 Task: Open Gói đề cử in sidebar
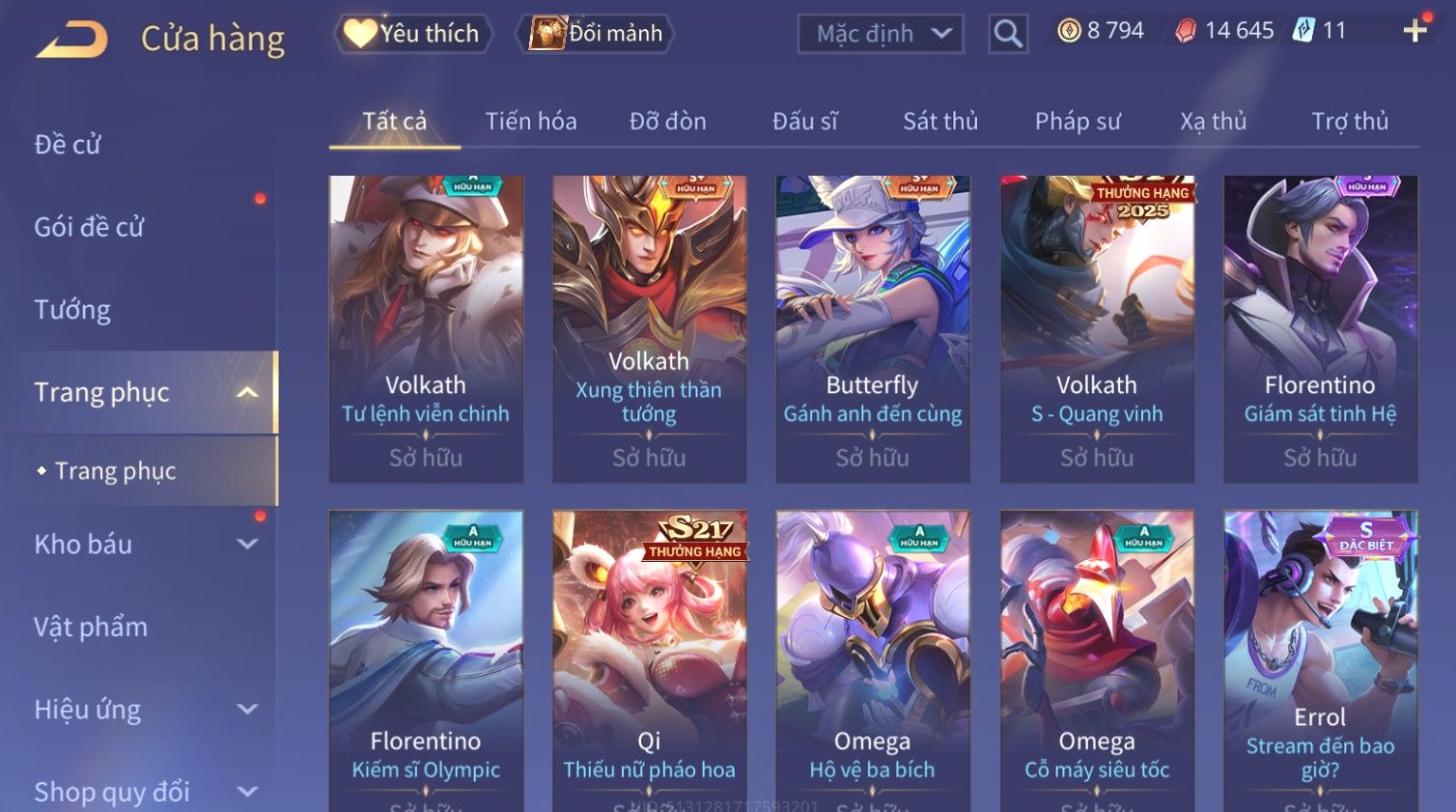89,227
